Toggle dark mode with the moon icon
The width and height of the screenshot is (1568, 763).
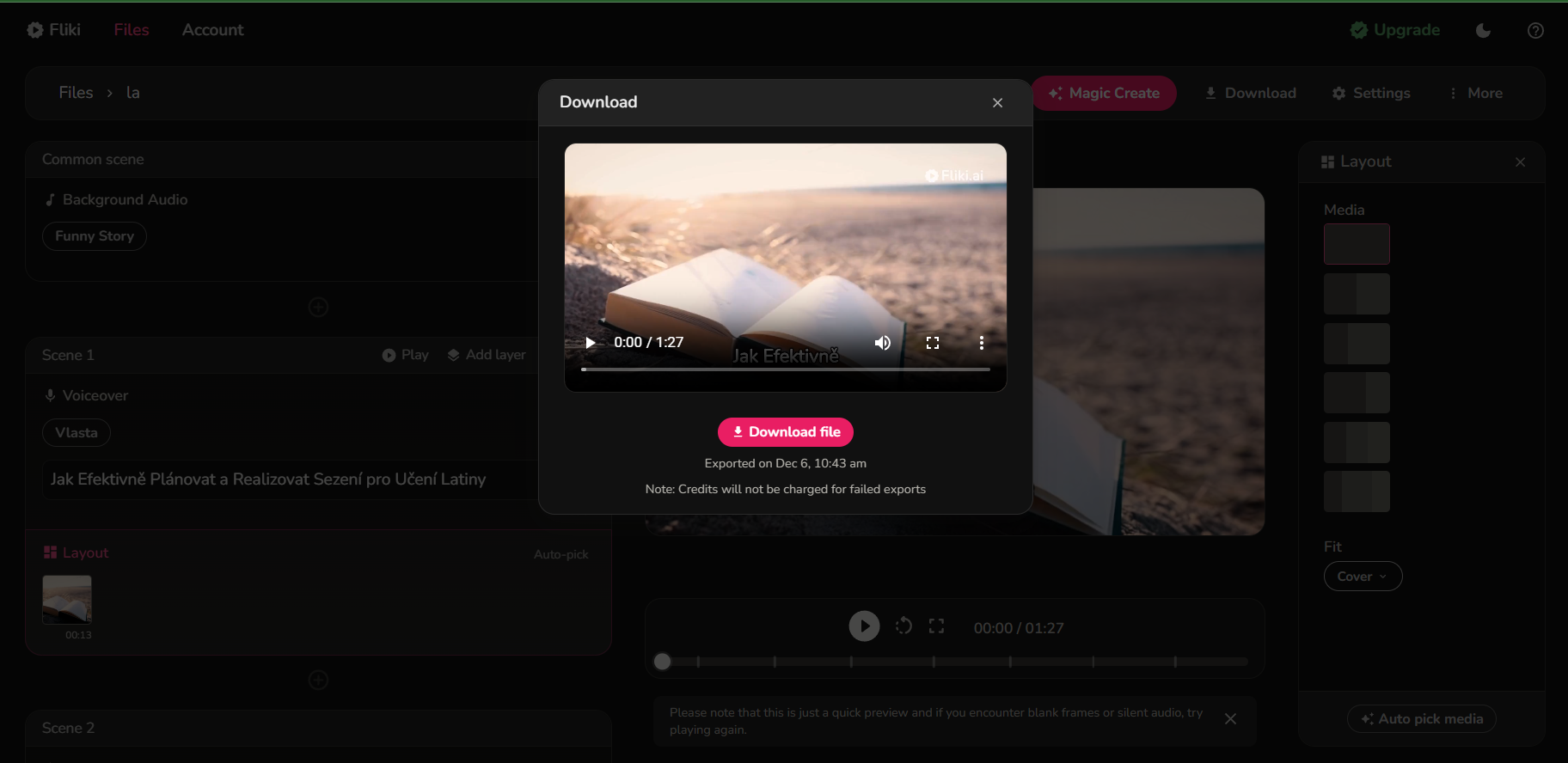click(1484, 31)
